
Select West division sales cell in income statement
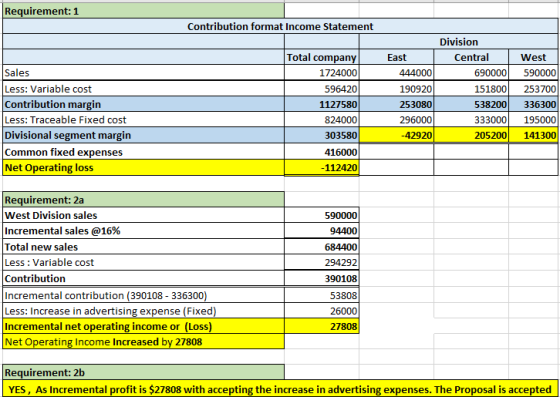(533, 73)
